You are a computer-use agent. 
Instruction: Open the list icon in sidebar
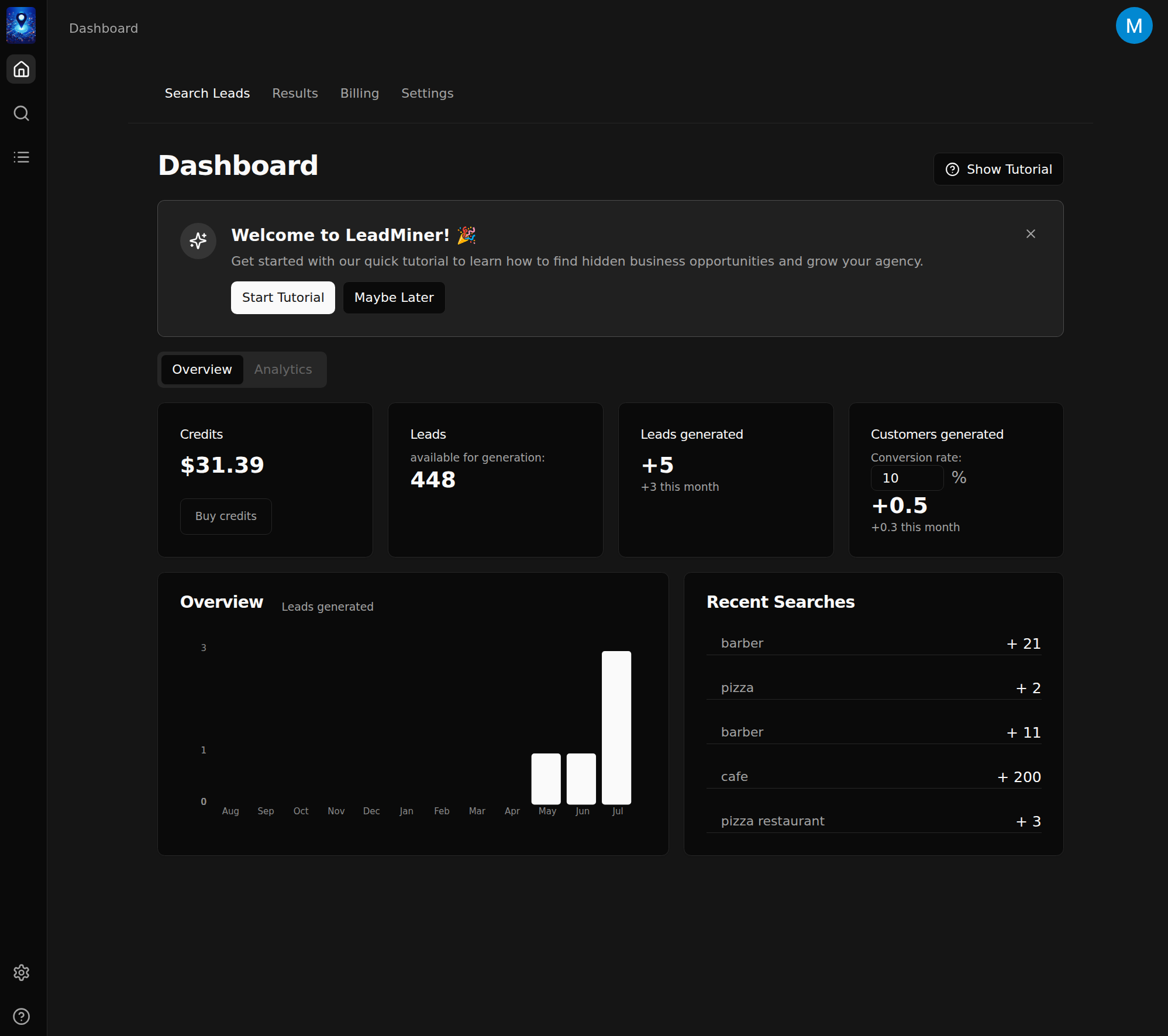tap(21, 157)
